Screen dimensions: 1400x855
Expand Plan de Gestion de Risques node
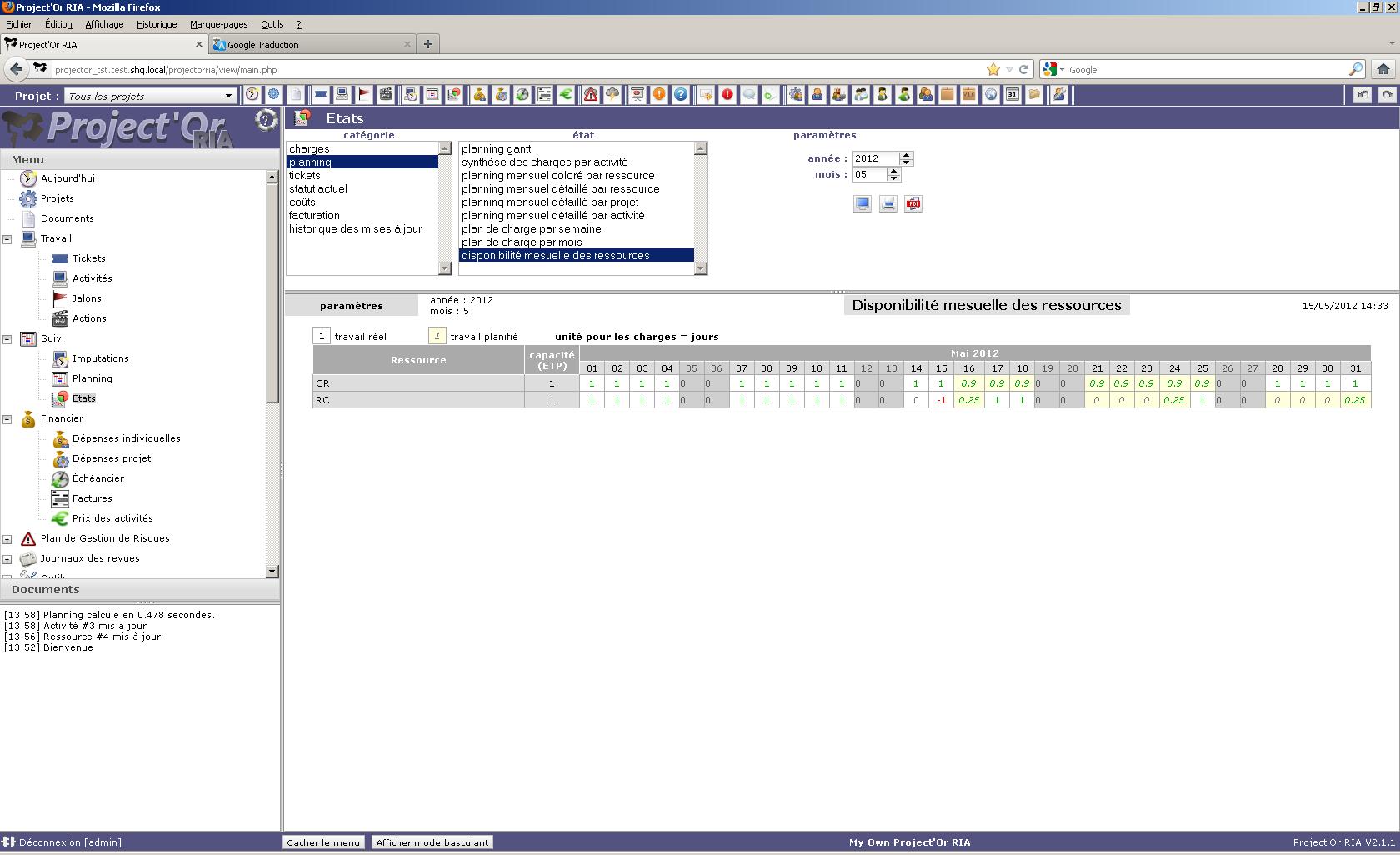point(7,539)
